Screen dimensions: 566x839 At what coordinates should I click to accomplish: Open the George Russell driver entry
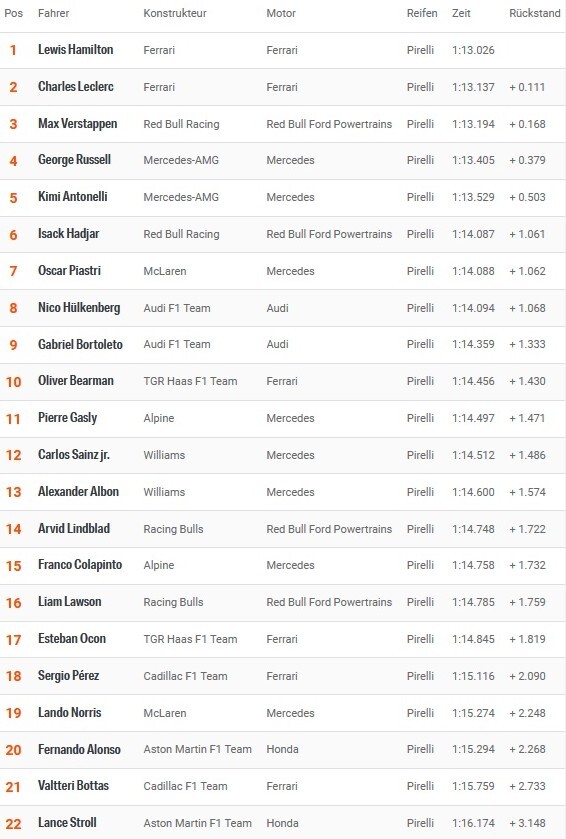coord(74,160)
